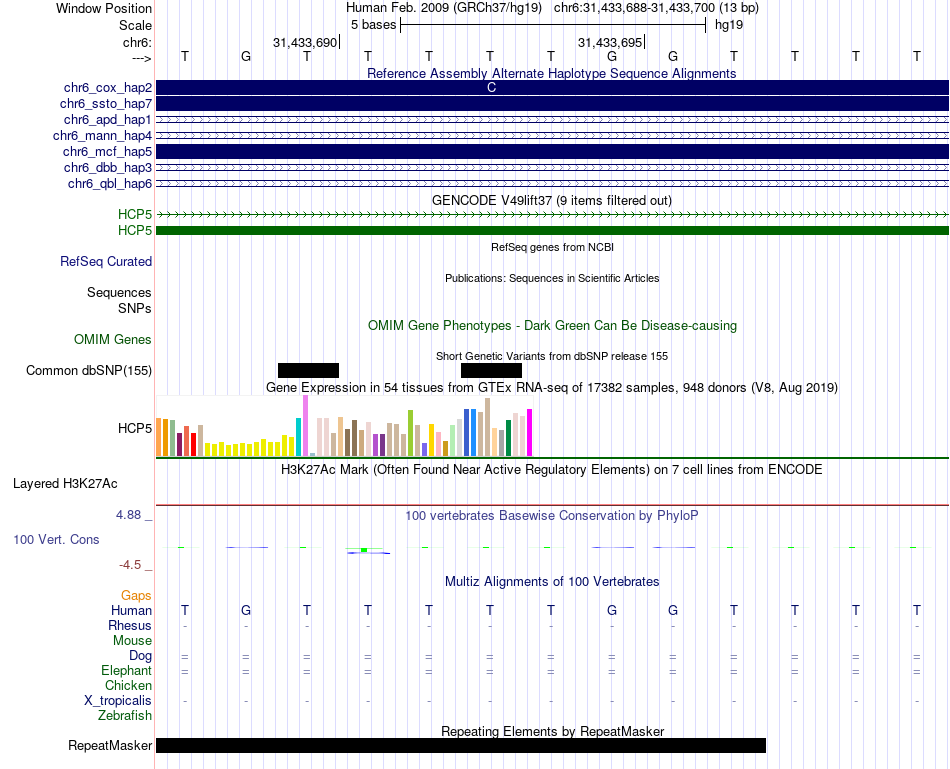Open Multiz Alignments of 100 Vertebrates title
The image size is (950, 769).
click(x=552, y=582)
